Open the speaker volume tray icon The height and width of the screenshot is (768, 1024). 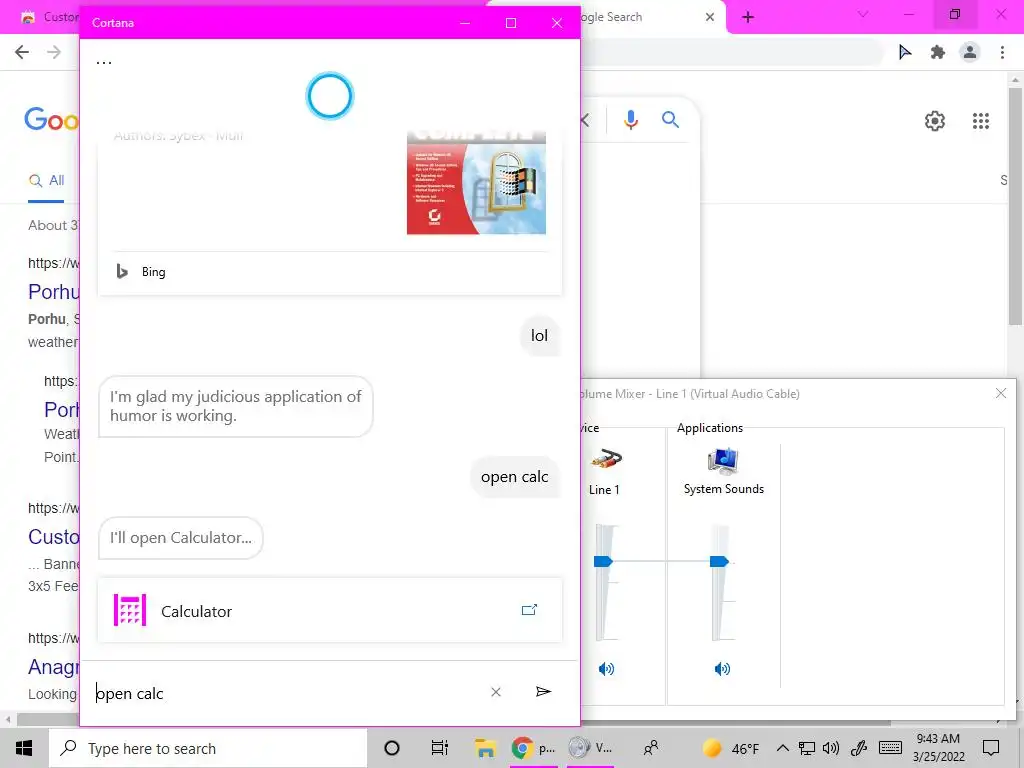point(831,748)
